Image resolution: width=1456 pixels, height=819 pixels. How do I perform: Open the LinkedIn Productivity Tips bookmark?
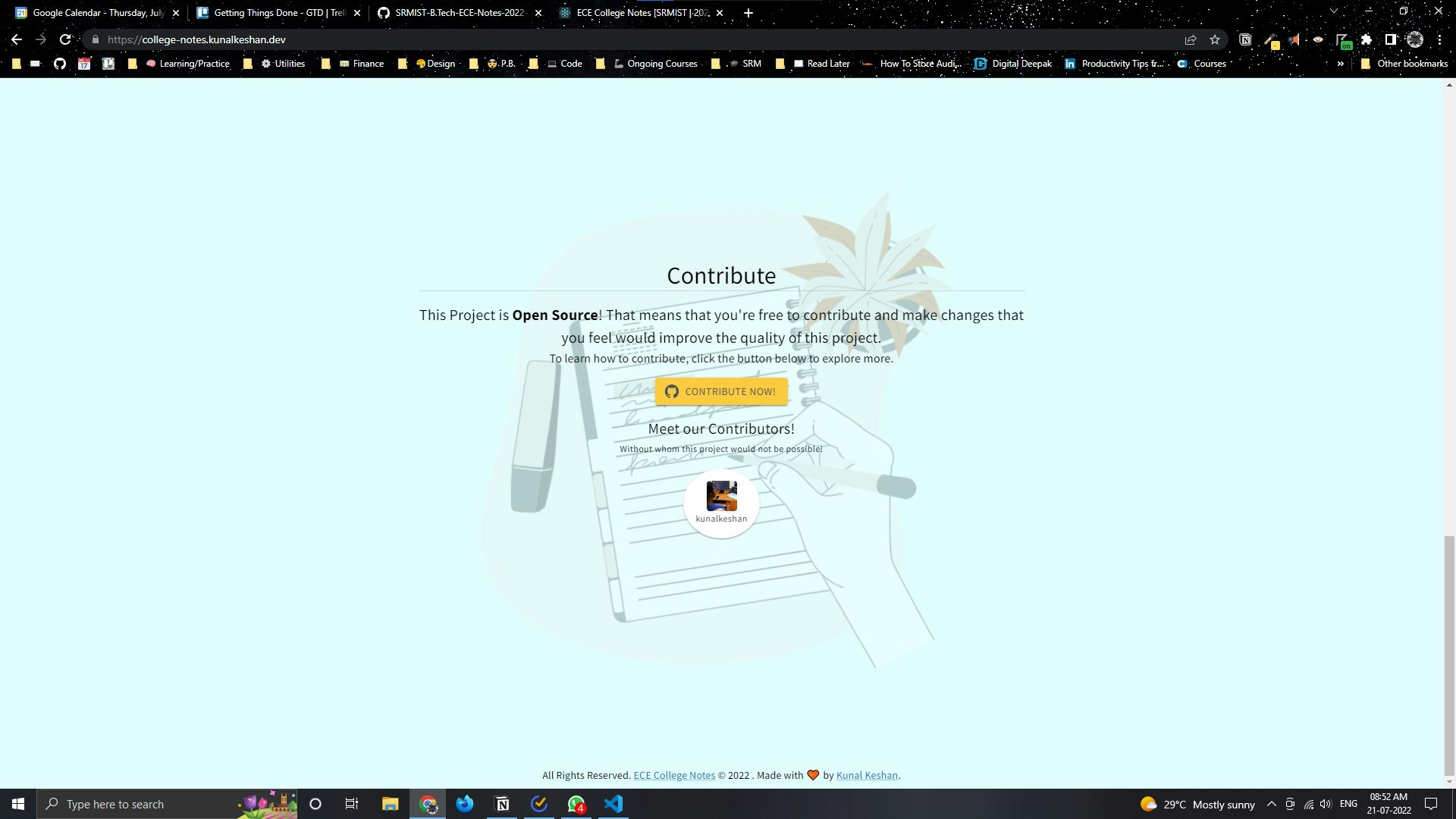(1115, 64)
